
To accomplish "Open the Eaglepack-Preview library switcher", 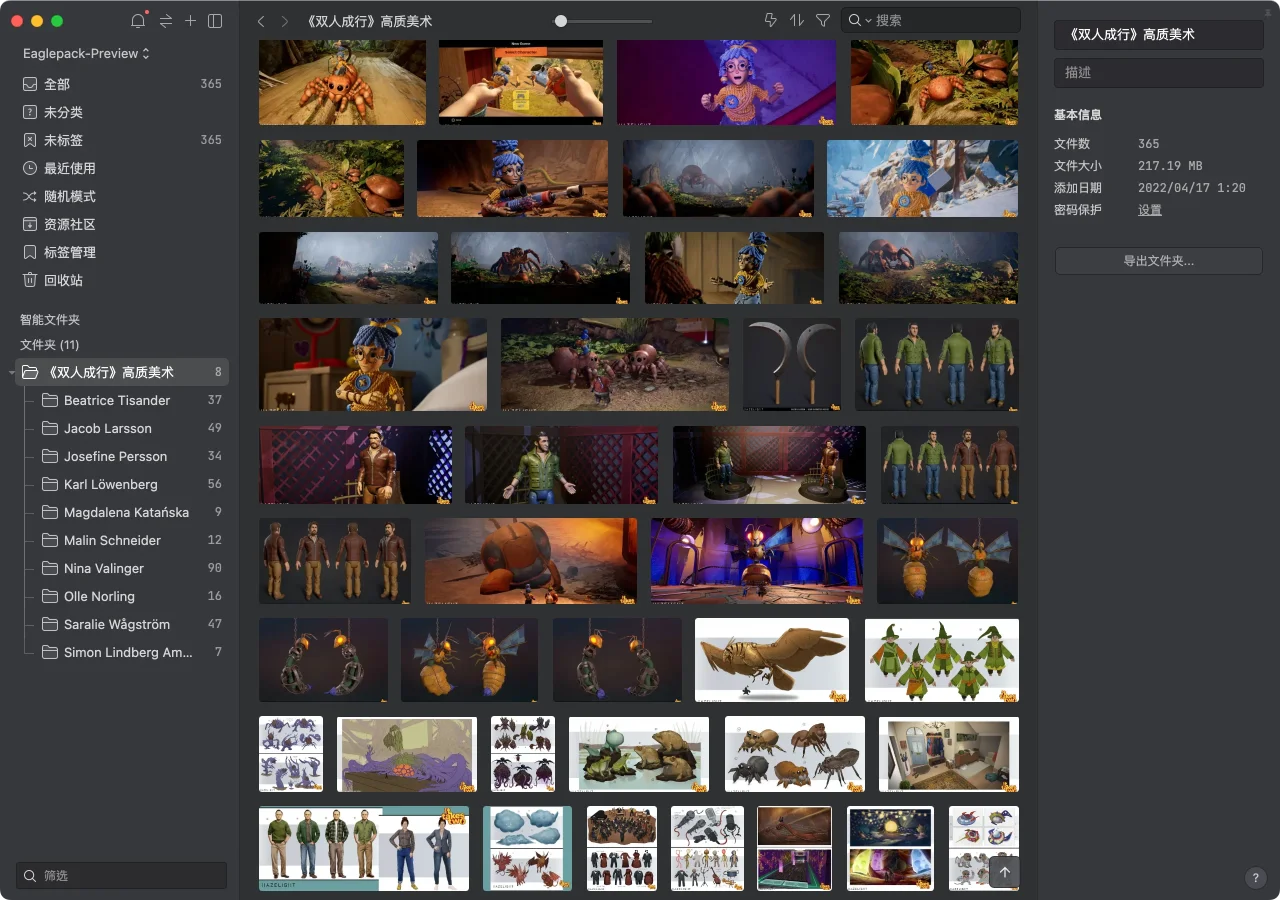I will (x=86, y=53).
